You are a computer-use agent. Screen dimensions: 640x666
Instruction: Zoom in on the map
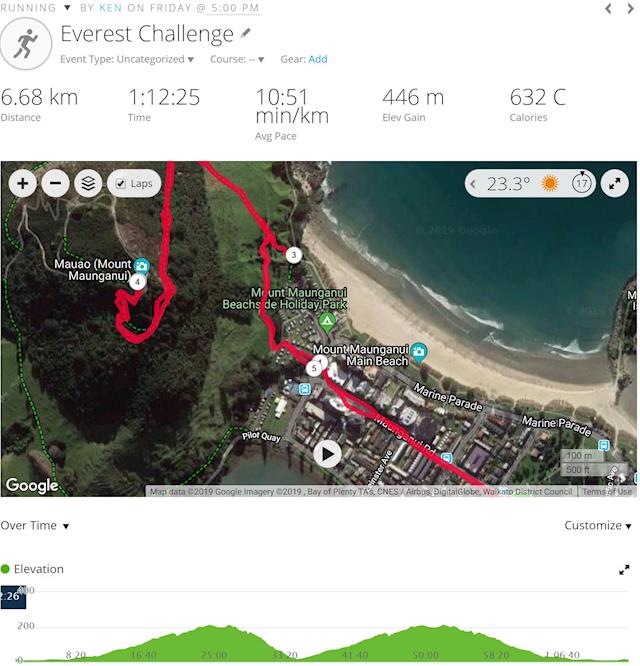point(23,183)
